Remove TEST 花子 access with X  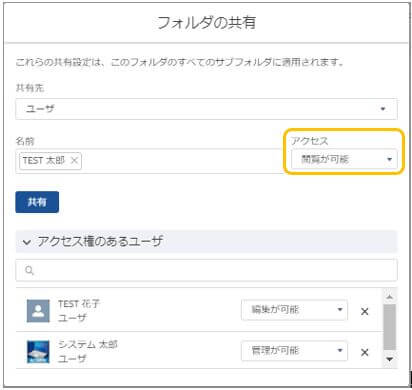[x=365, y=312]
